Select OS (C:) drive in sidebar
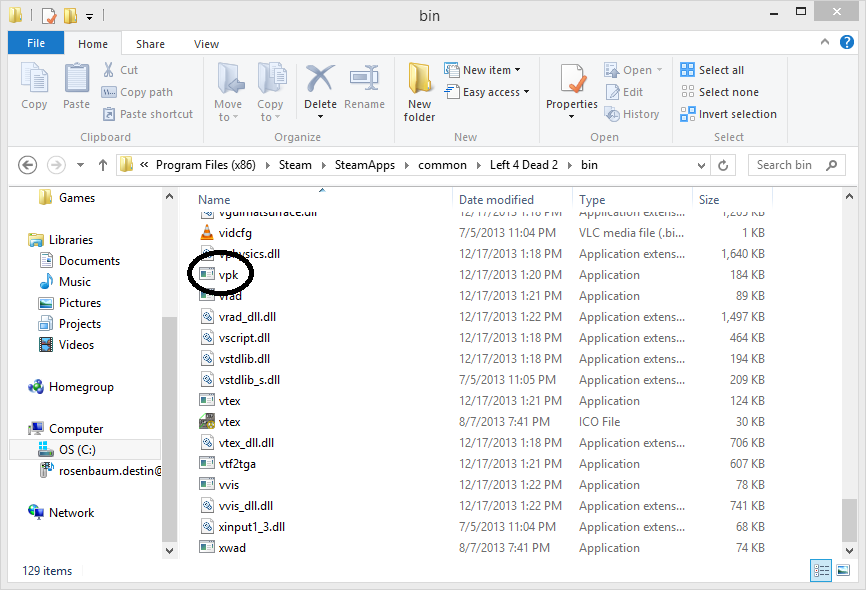 (86, 449)
